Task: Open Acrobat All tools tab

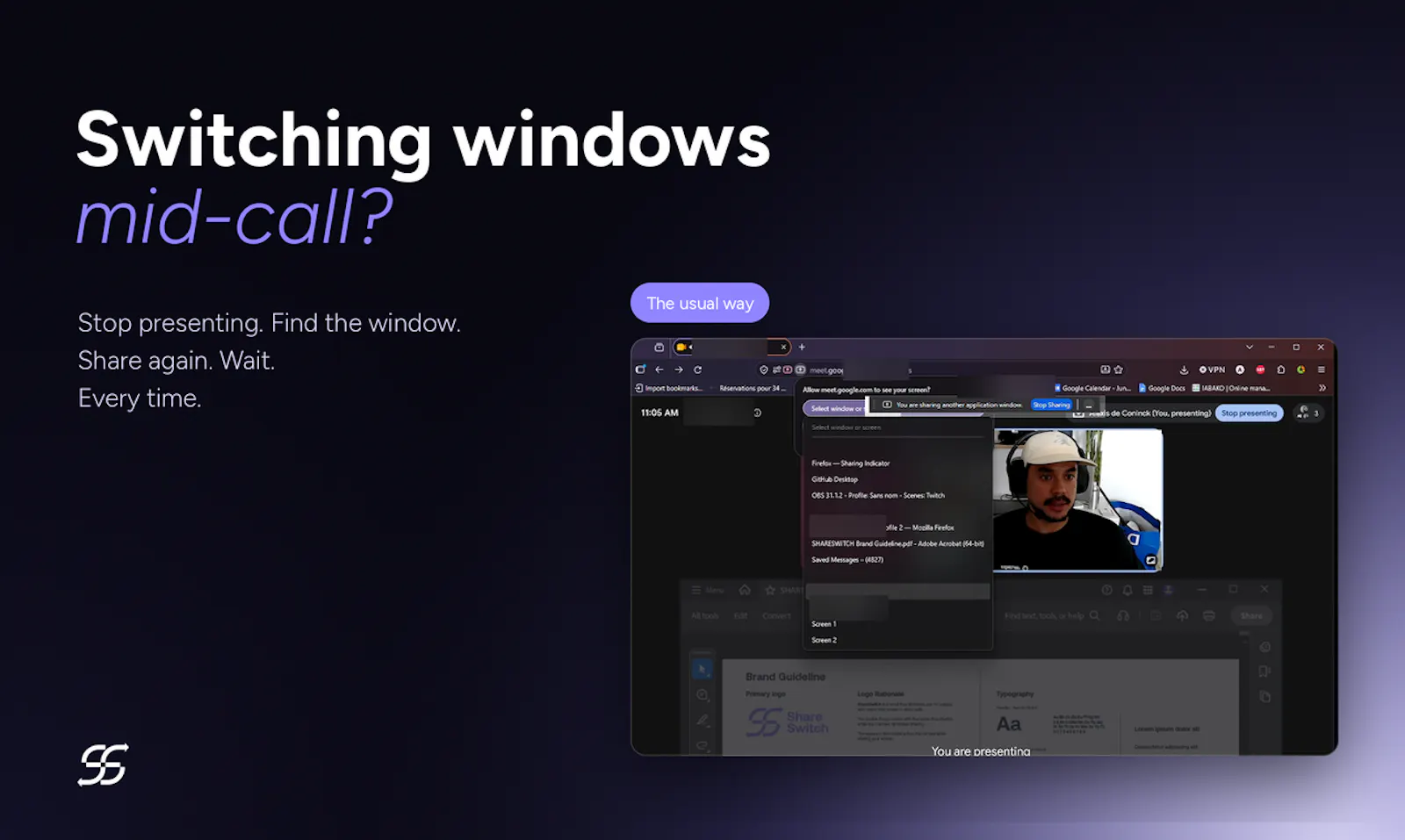Action: click(x=704, y=615)
